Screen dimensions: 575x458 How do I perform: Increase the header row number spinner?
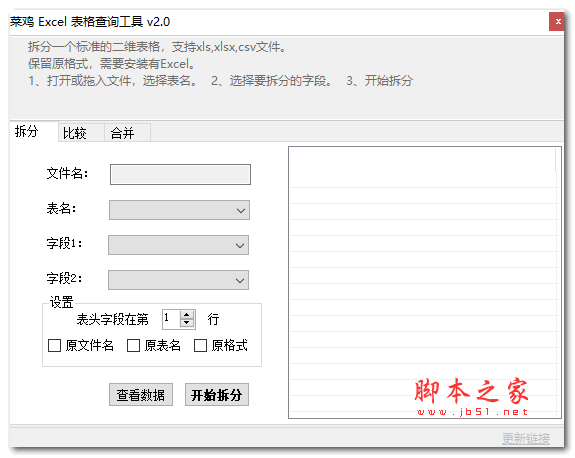click(187, 315)
